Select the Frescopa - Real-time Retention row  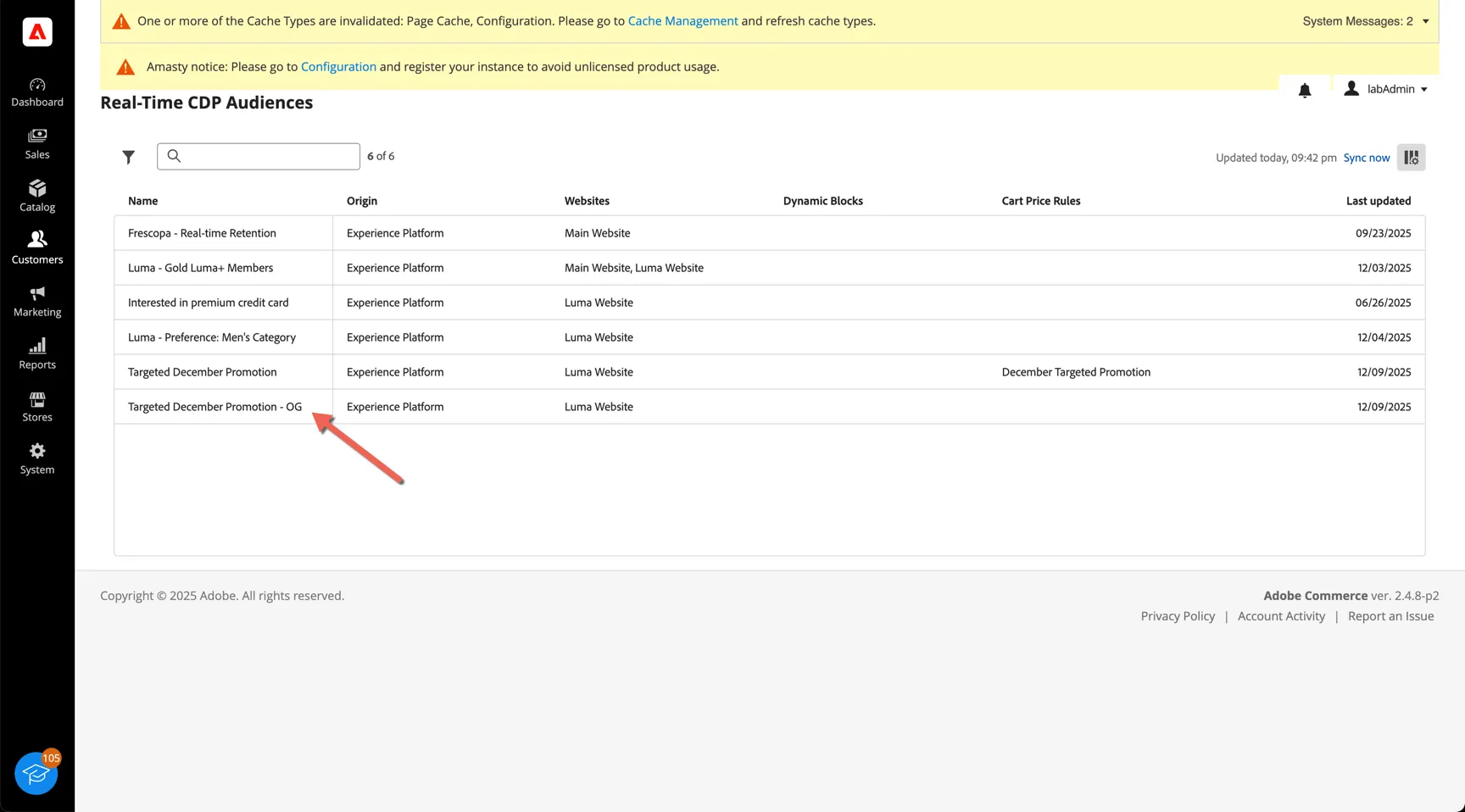[x=770, y=233]
